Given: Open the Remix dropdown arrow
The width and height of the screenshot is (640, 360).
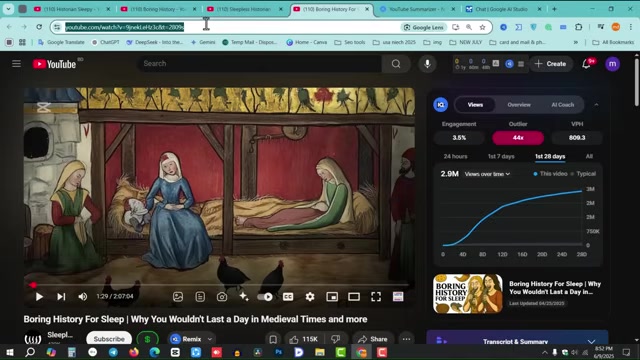Looking at the screenshot, I should click(x=210, y=339).
